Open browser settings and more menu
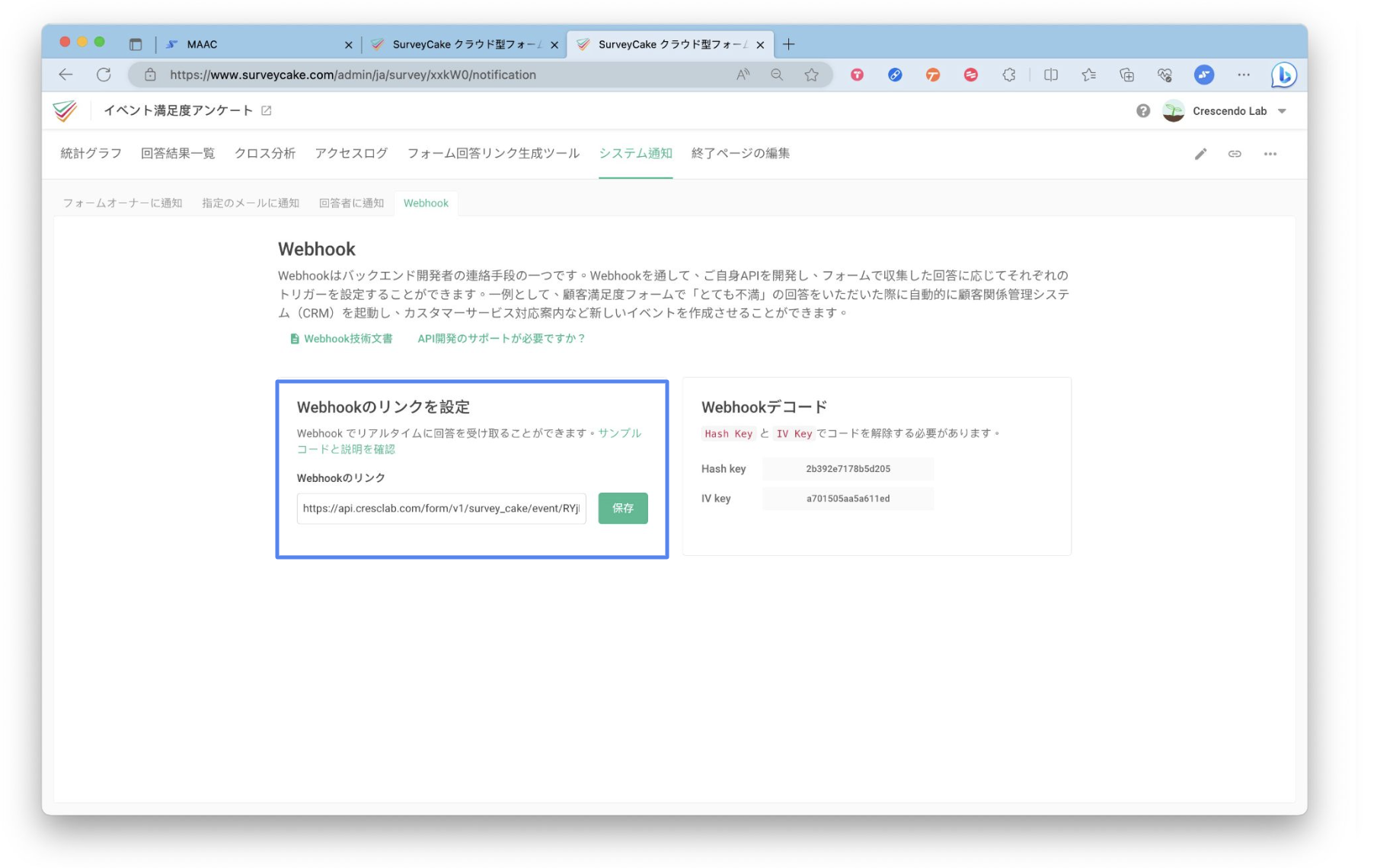 [1244, 75]
